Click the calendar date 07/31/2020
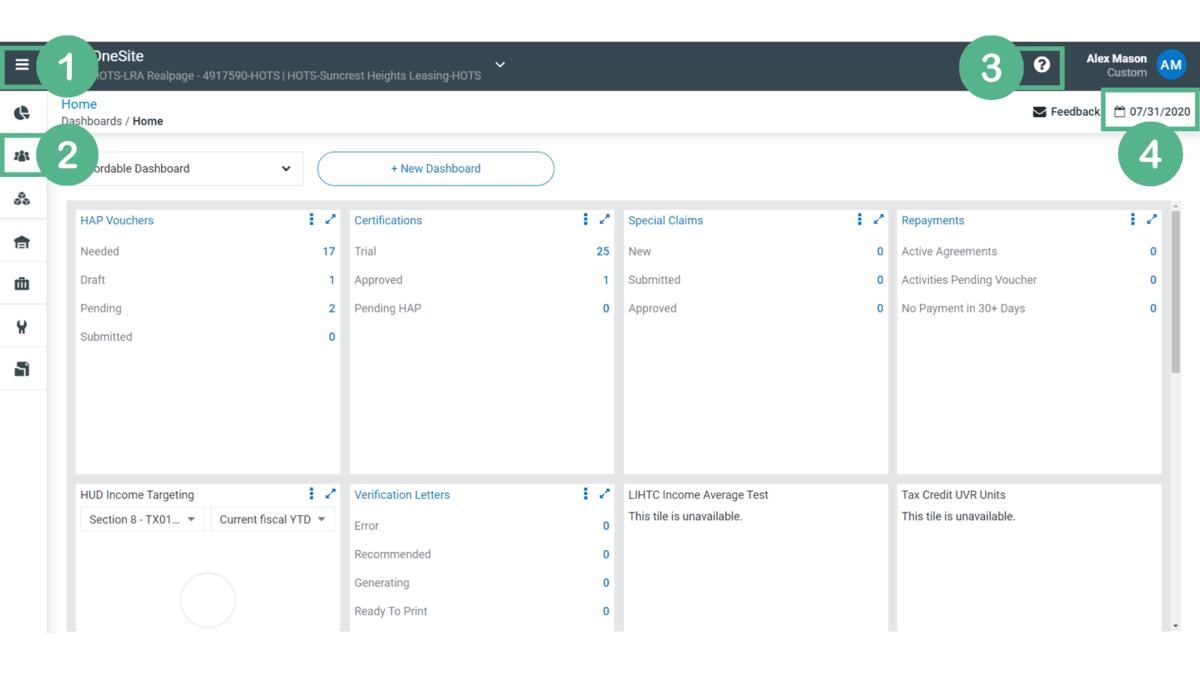This screenshot has width=1200, height=675. pos(1152,112)
